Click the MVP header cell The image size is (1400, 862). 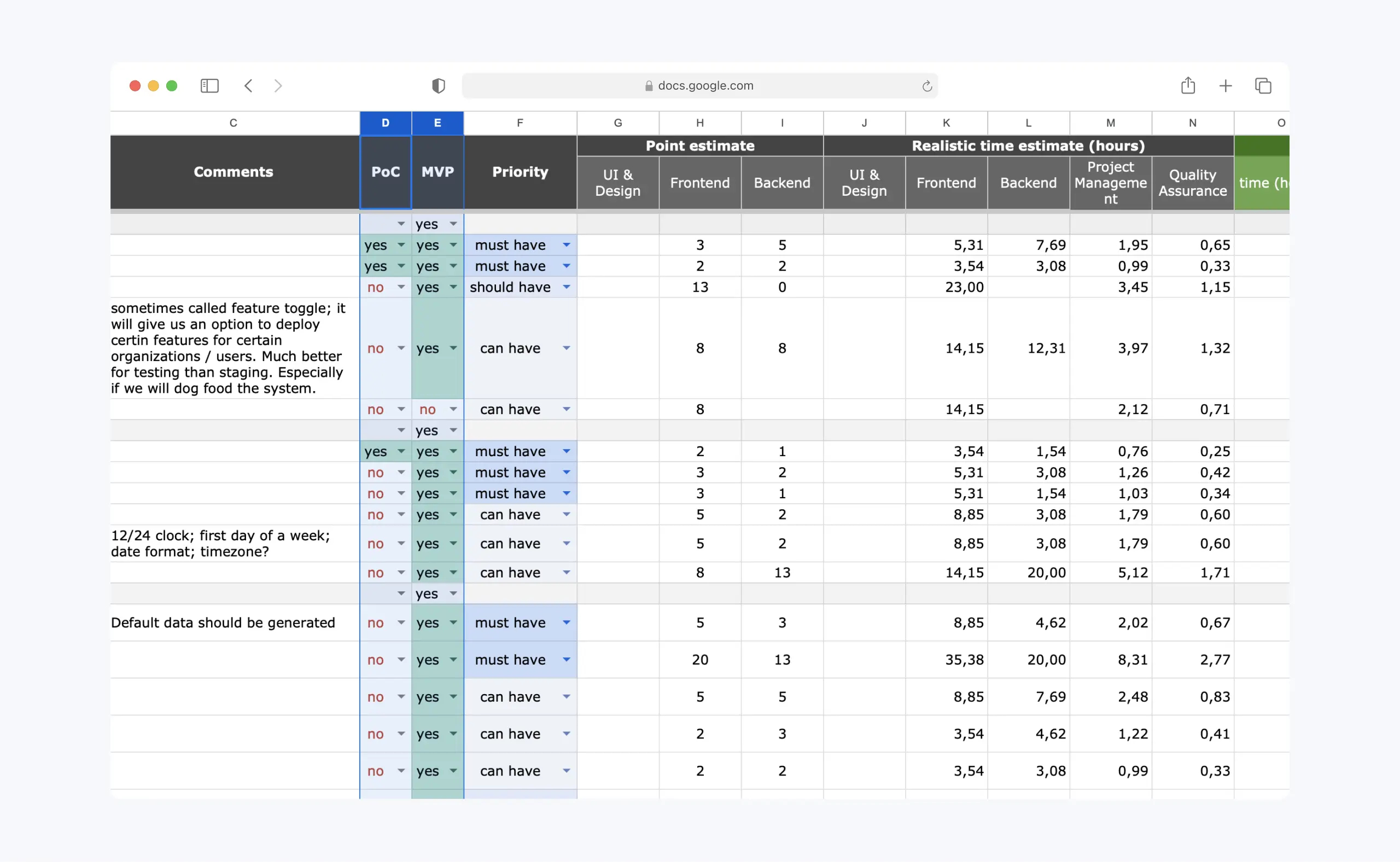pos(437,172)
